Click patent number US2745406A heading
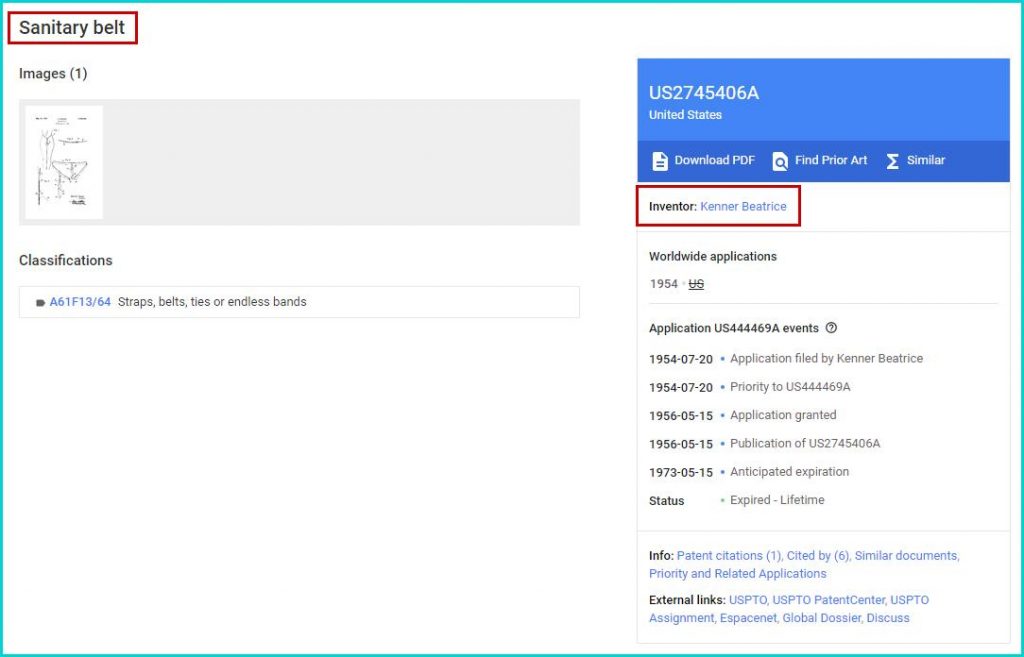1024x657 pixels. 704,93
